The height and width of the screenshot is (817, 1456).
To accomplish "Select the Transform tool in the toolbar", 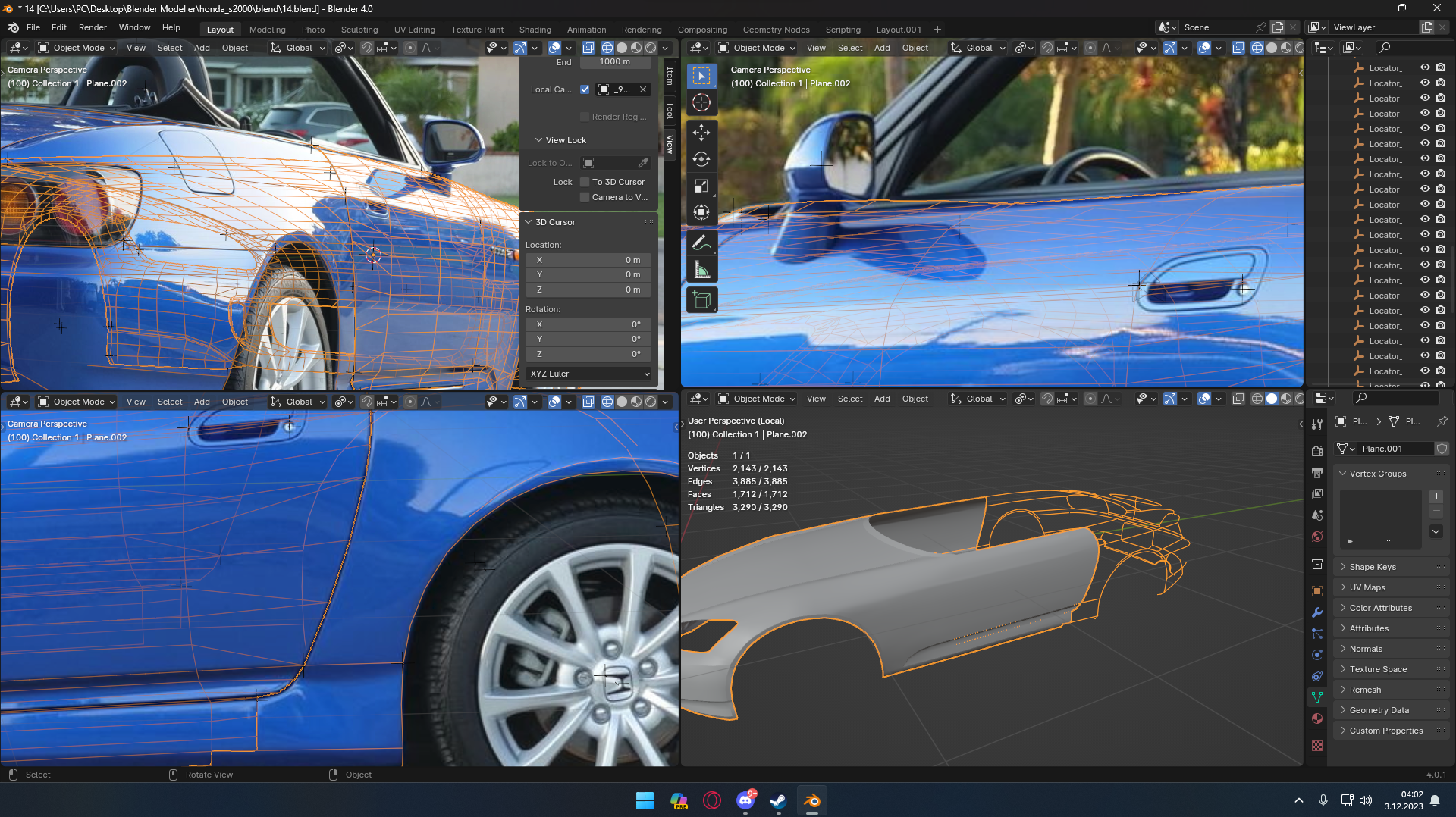I will [x=701, y=212].
